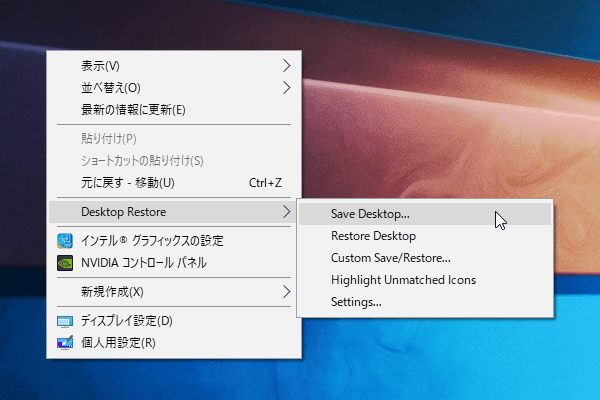Choose Restore Desktop in the submenu
600x400 pixels.
pyautogui.click(x=425, y=236)
